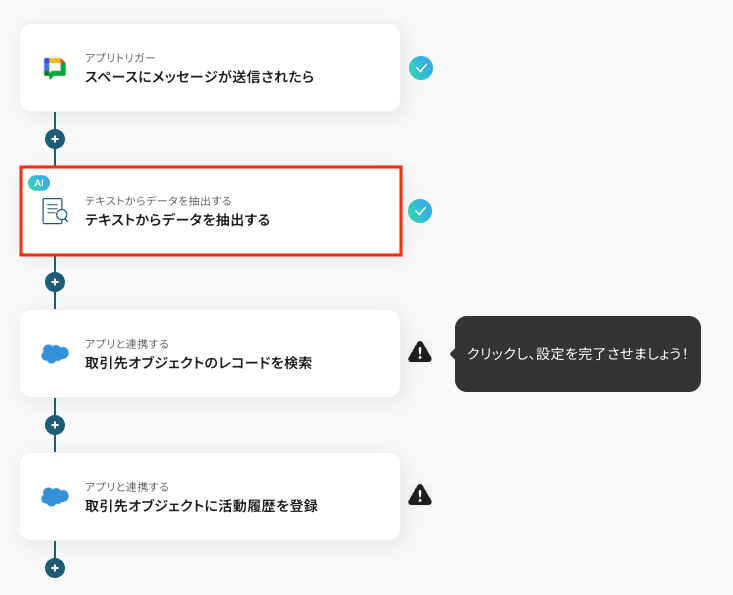Add a step below the AI extraction card
Image resolution: width=733 pixels, height=595 pixels.
[55, 282]
